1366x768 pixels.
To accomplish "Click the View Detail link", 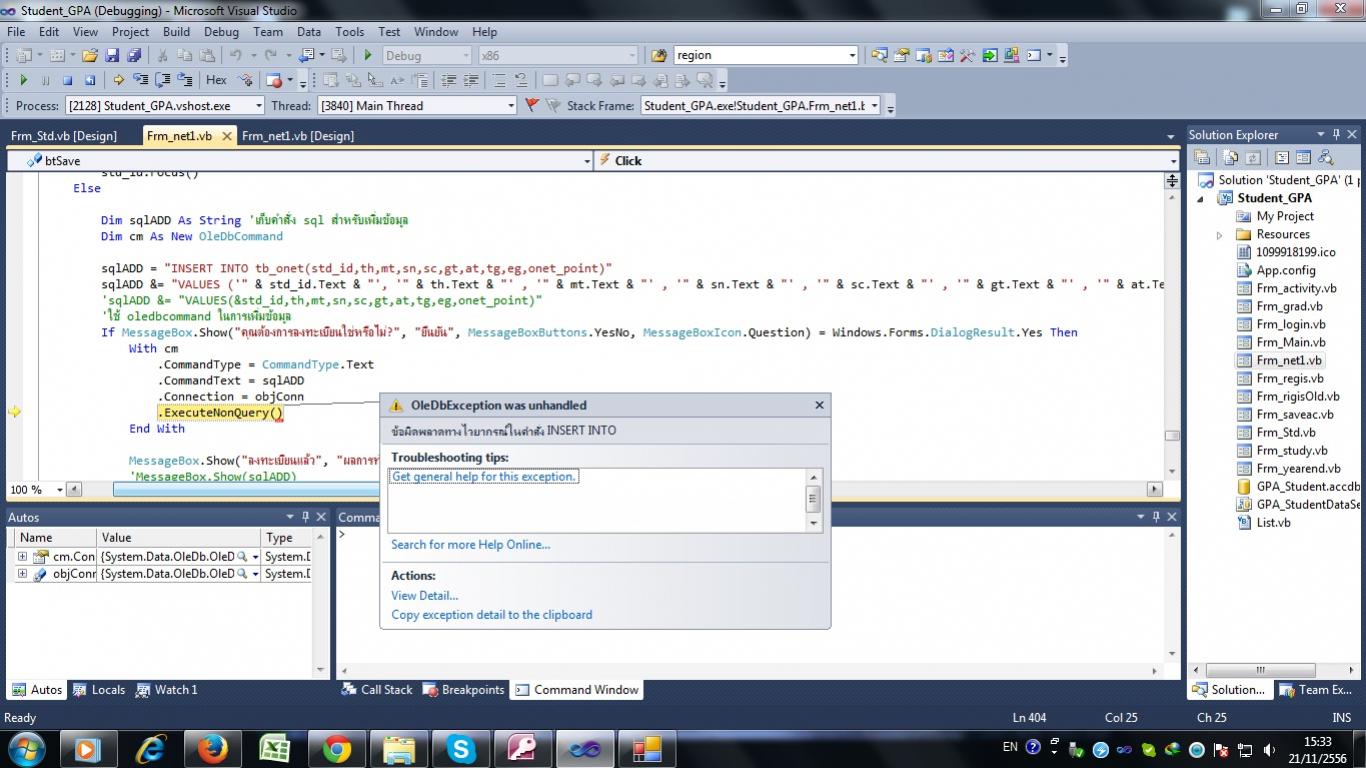I will tap(425, 596).
